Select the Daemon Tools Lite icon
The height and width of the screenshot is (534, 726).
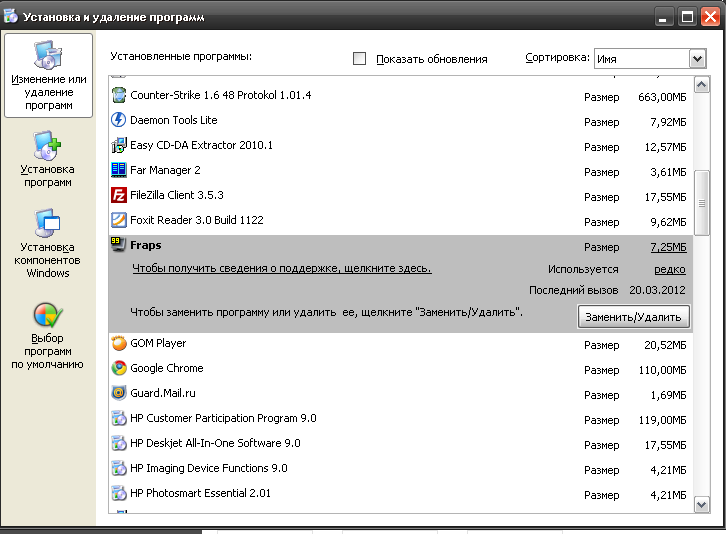[x=119, y=120]
